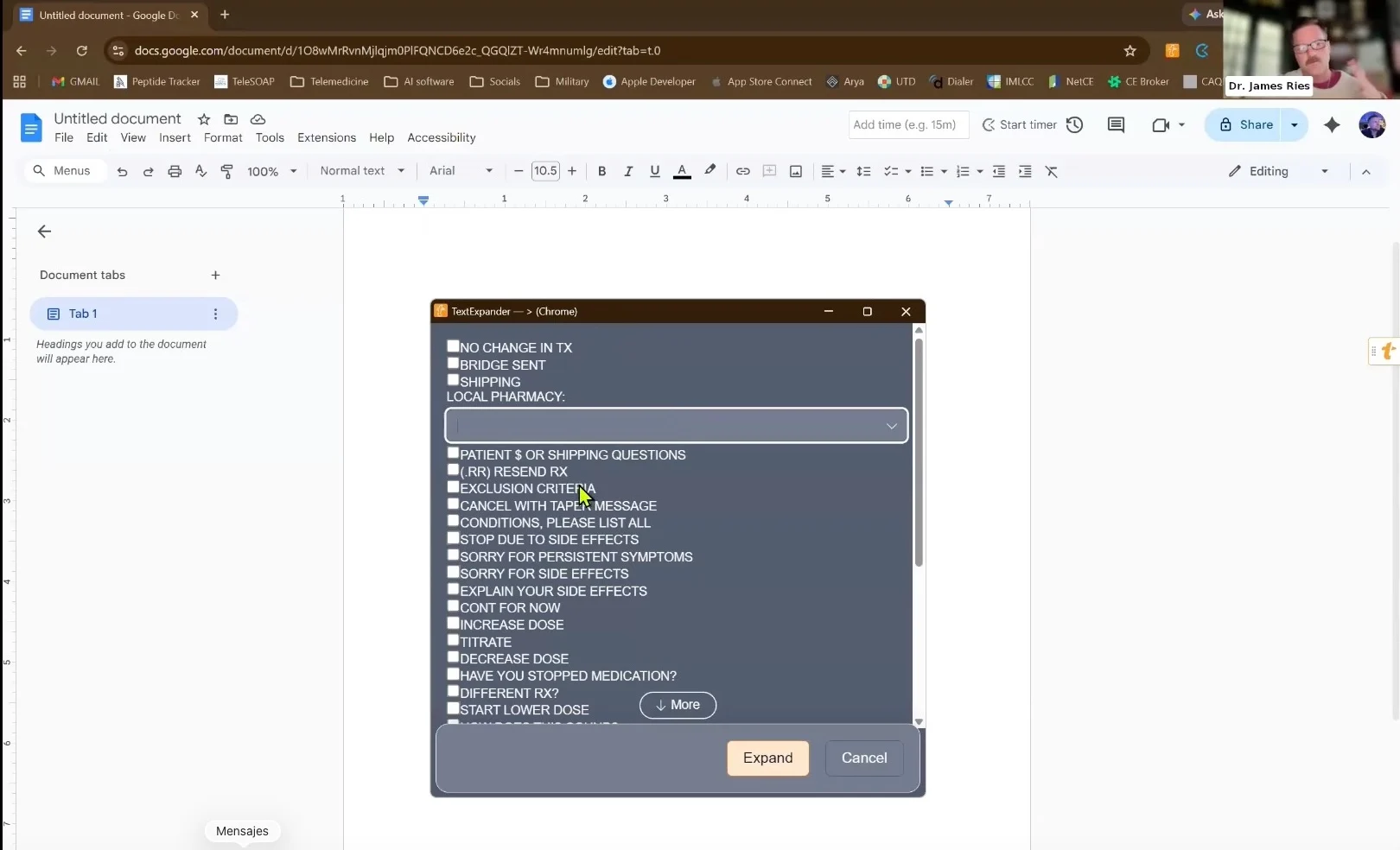Select the INCREASE DOSE checkbox
Screen dimensions: 1400x850
pos(453,623)
